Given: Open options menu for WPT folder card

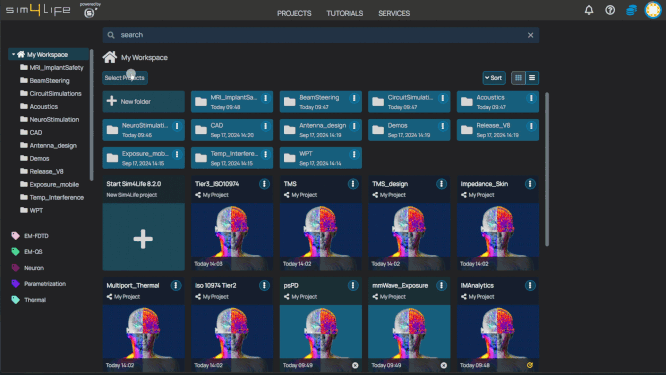Looking at the screenshot, I should tap(354, 154).
